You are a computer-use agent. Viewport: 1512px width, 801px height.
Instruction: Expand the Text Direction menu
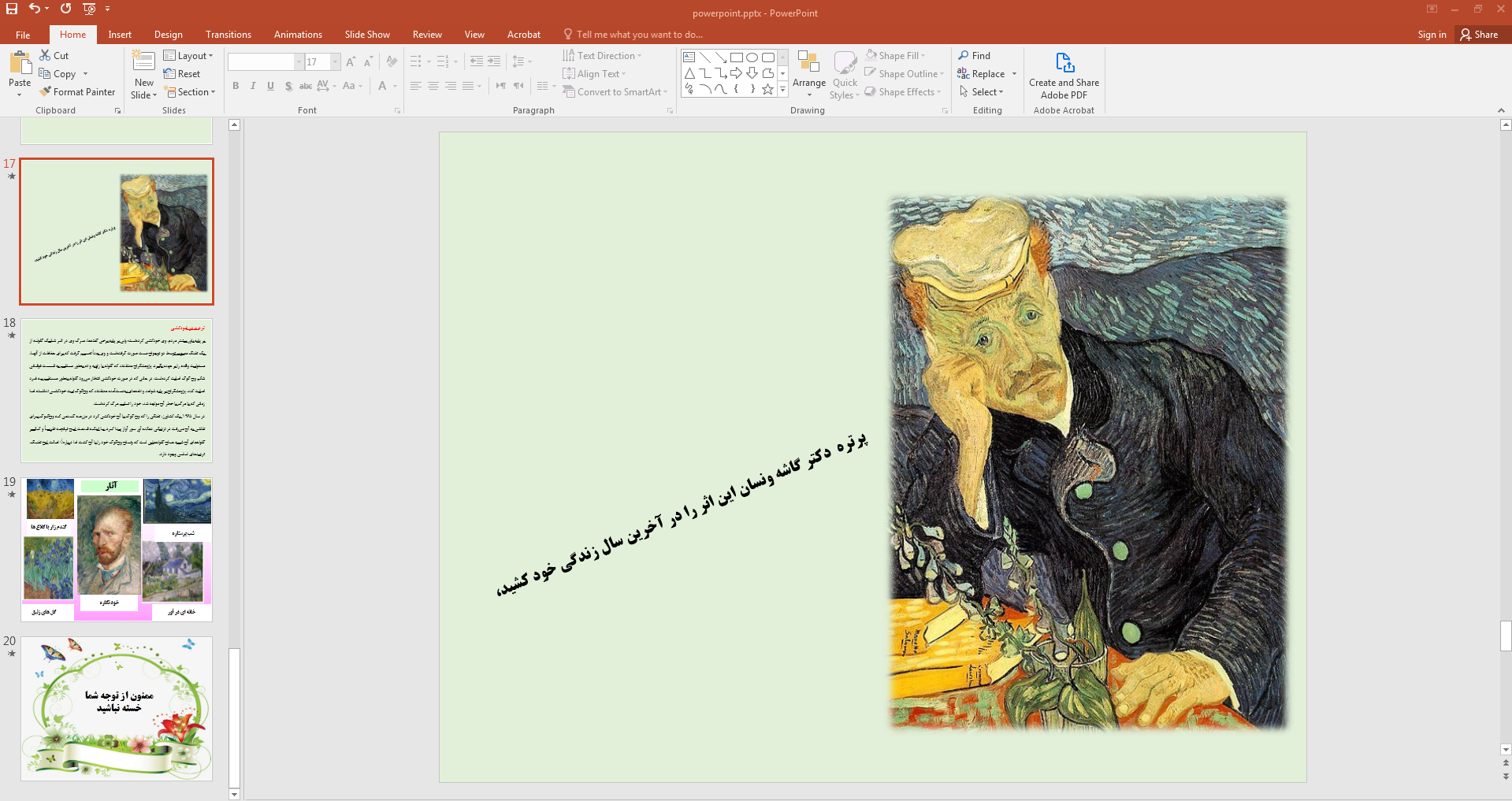click(x=603, y=56)
